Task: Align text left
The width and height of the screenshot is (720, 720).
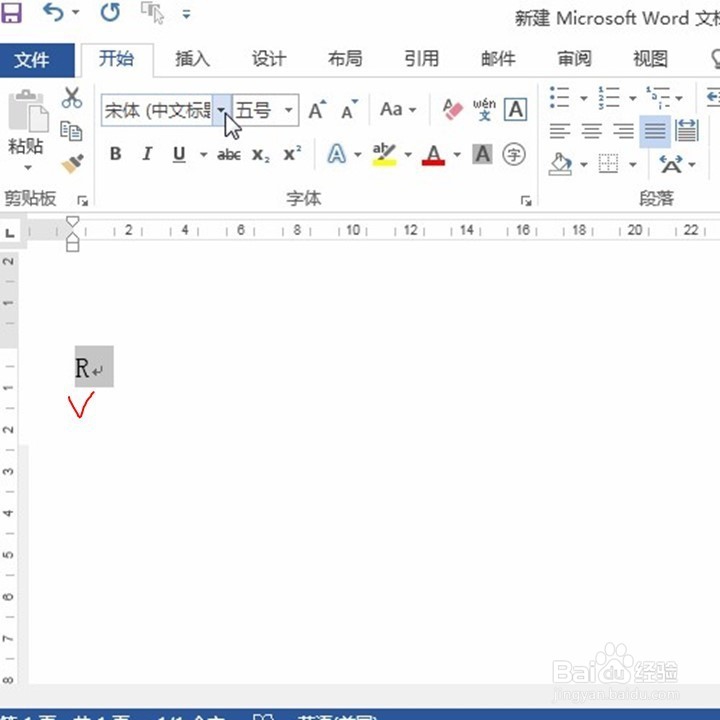Action: pyautogui.click(x=560, y=131)
